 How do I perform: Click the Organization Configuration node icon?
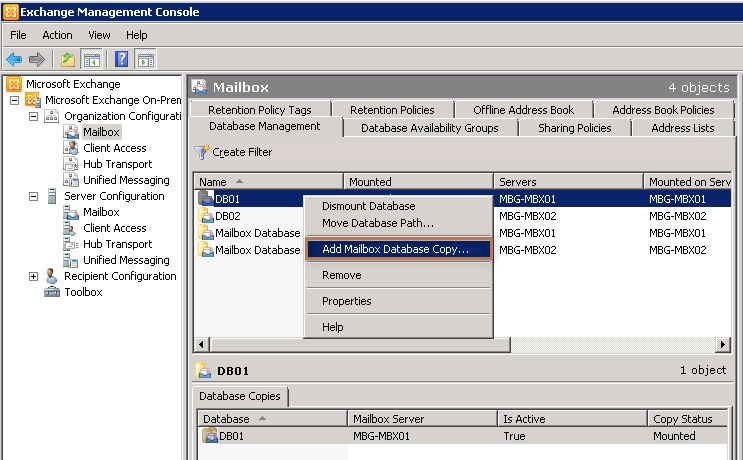pyautogui.click(x=51, y=116)
